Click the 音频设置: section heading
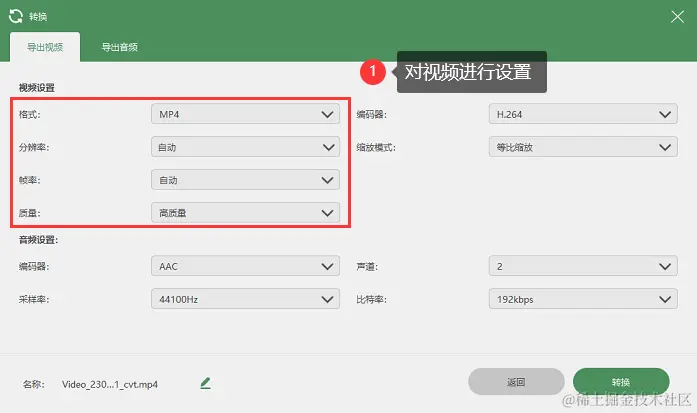The width and height of the screenshot is (697, 413). pos(38,240)
